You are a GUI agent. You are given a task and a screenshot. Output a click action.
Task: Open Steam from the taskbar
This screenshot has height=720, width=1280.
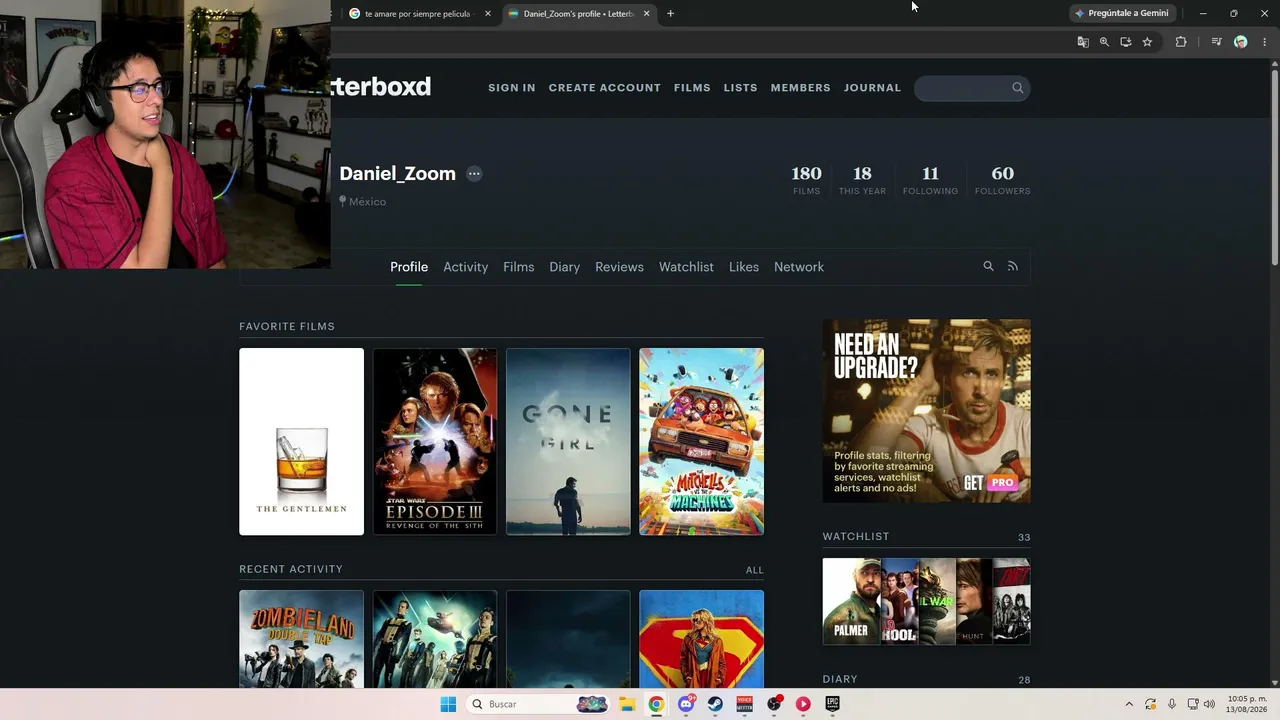[715, 704]
